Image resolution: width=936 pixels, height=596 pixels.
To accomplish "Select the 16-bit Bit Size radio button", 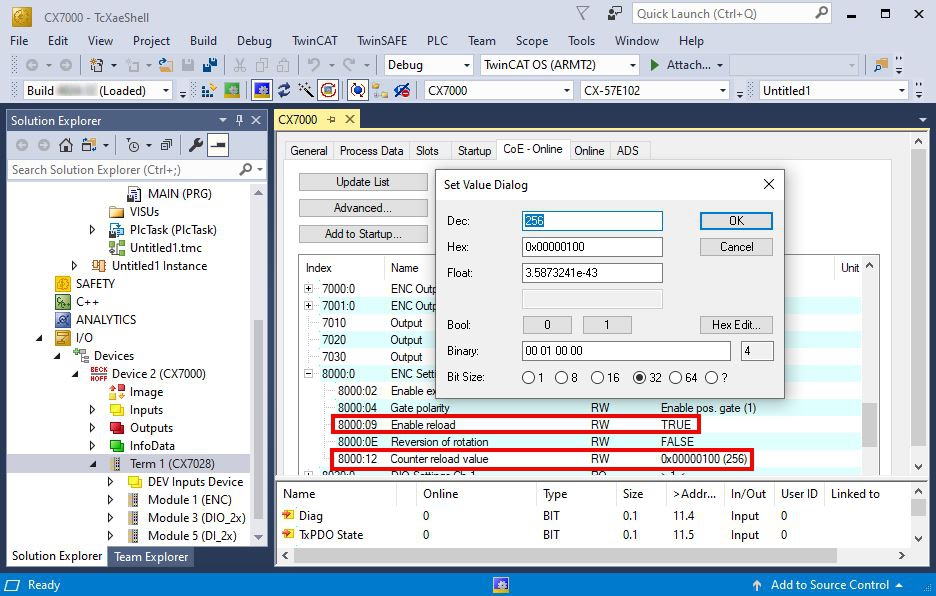I will pyautogui.click(x=598, y=377).
